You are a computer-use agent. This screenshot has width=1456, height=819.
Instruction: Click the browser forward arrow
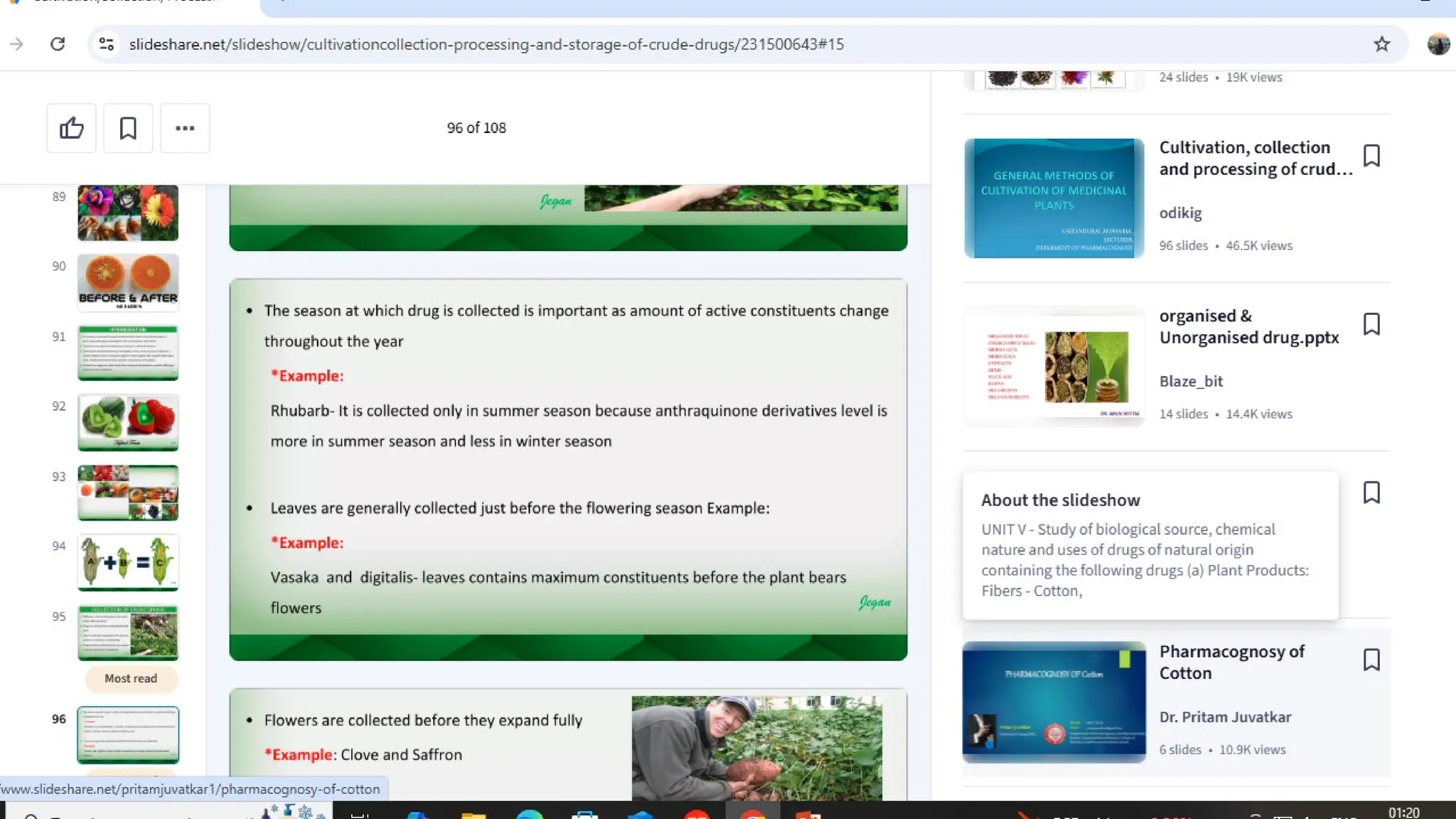[16, 44]
